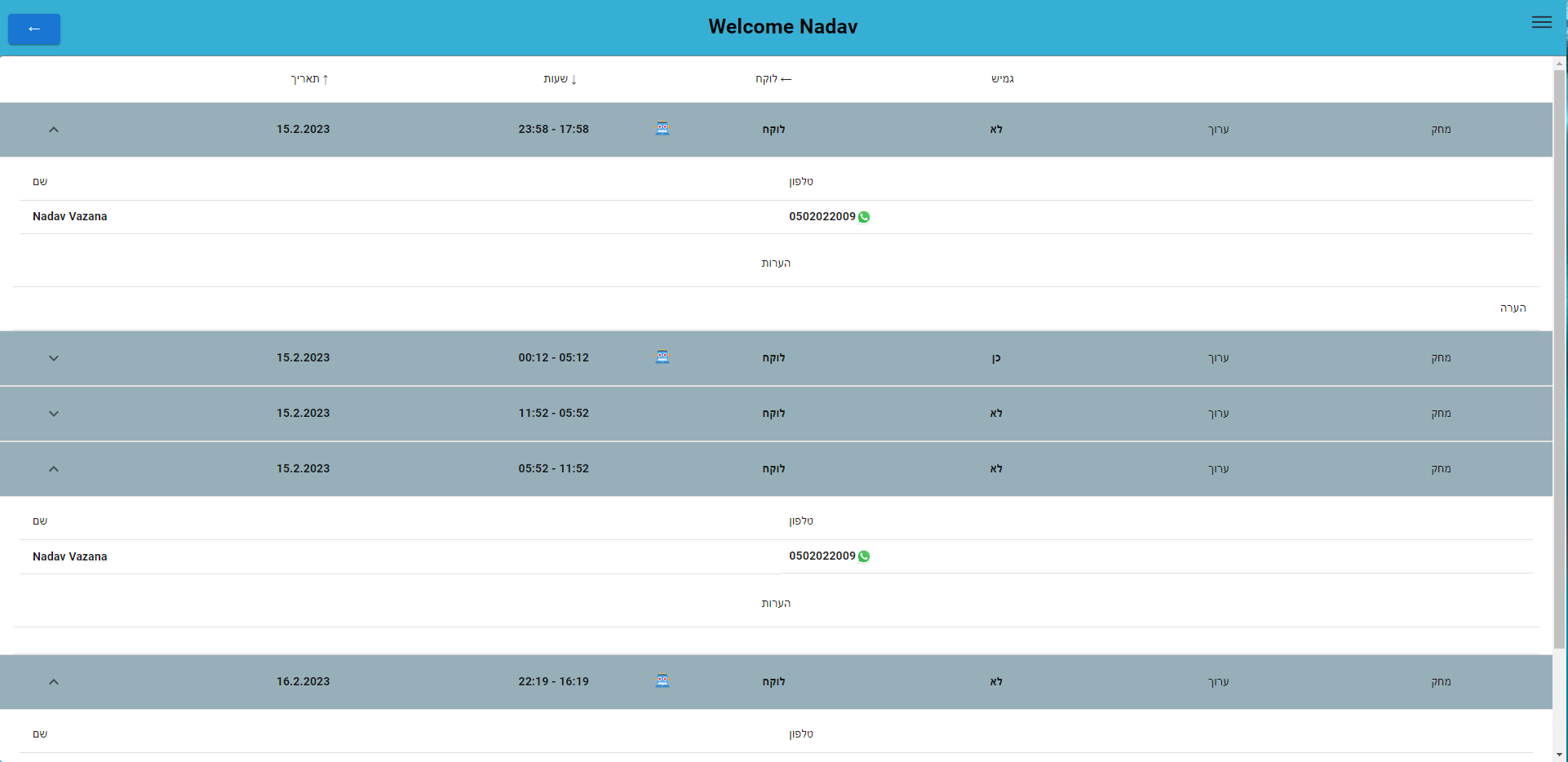
Task: Click the robot icon in the 22:19 - 16:19 row
Action: point(662,680)
